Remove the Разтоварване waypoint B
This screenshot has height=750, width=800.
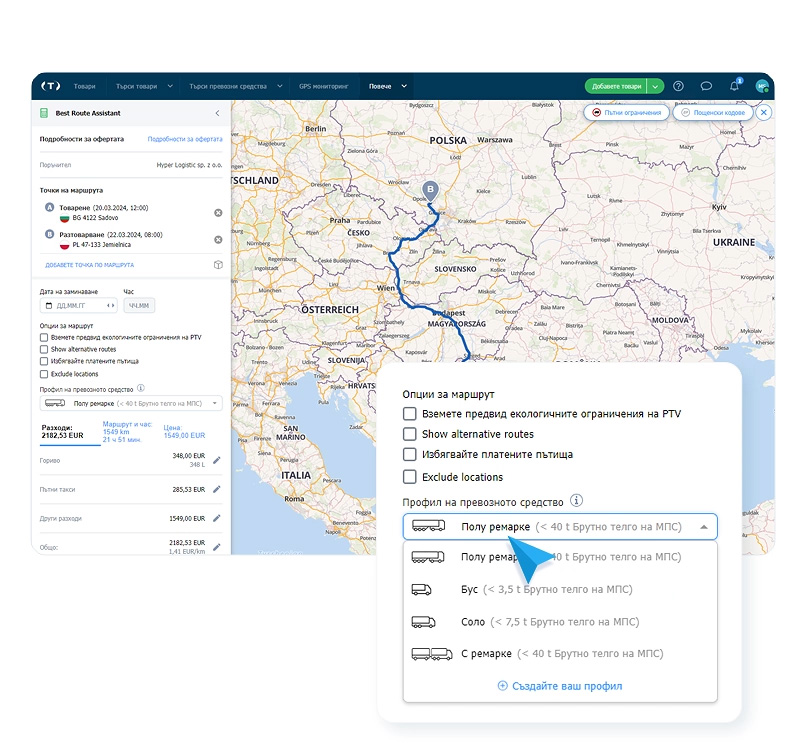(x=218, y=240)
